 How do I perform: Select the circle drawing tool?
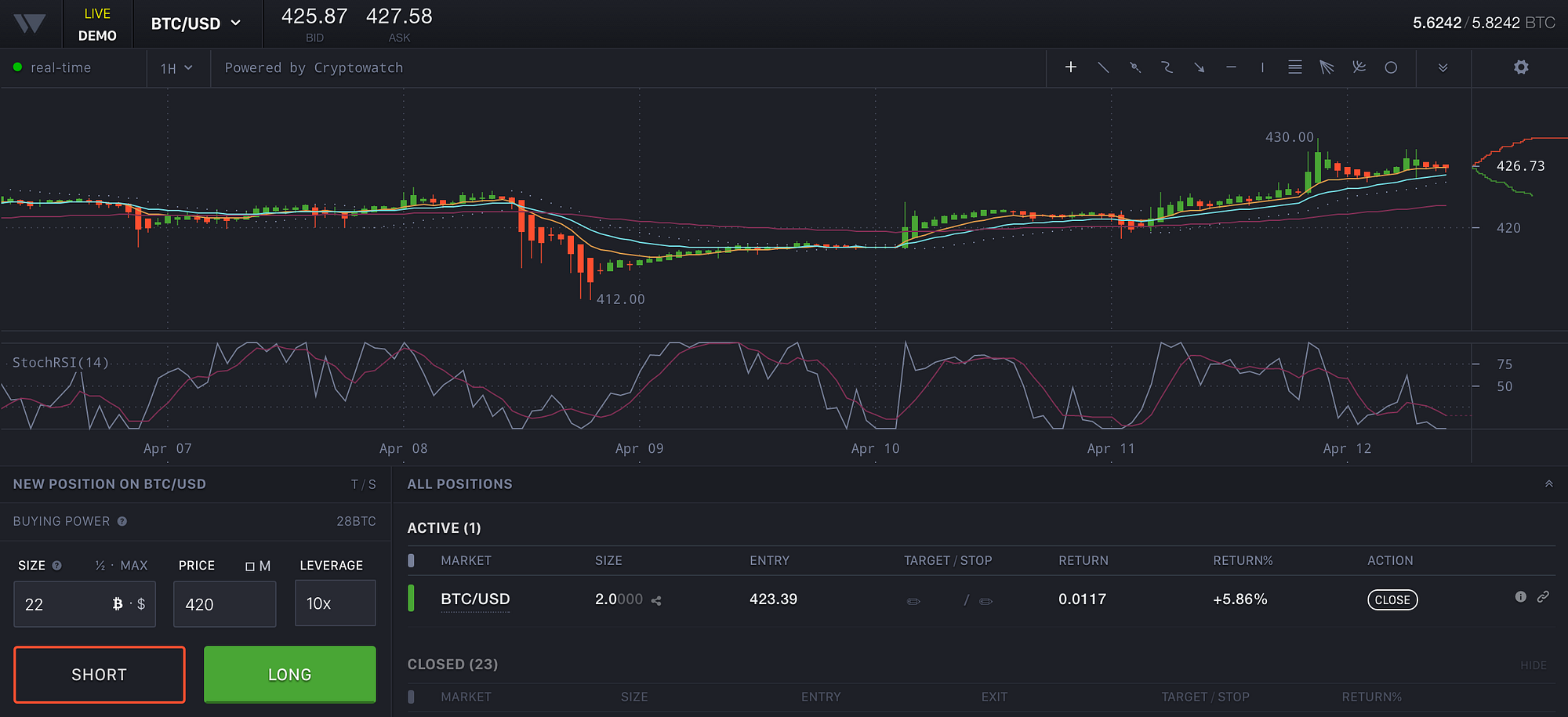pyautogui.click(x=1391, y=67)
